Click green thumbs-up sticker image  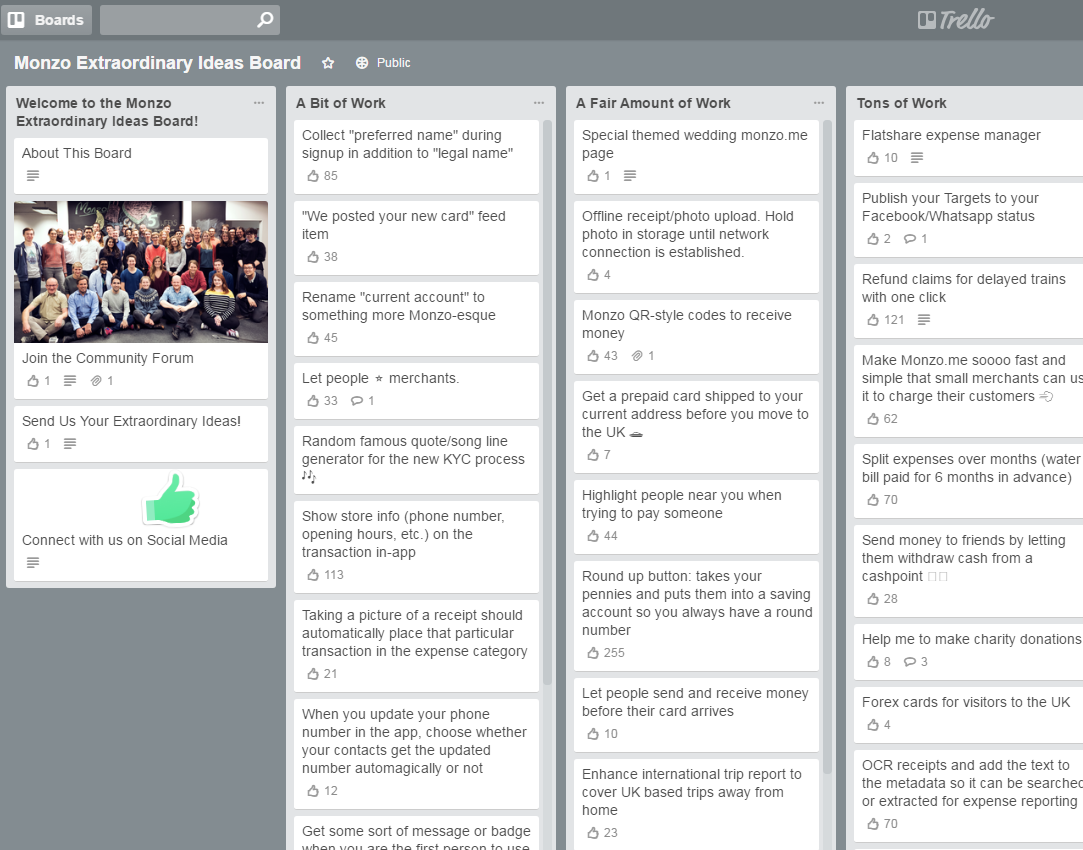point(171,500)
